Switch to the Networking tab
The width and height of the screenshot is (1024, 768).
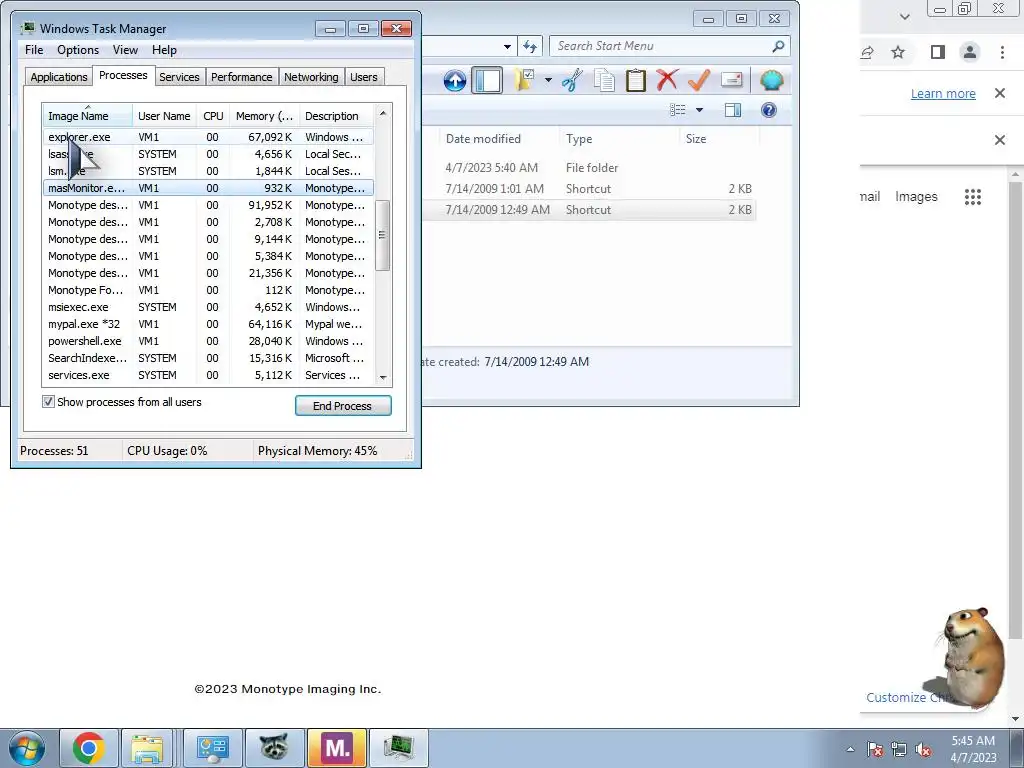(311, 77)
